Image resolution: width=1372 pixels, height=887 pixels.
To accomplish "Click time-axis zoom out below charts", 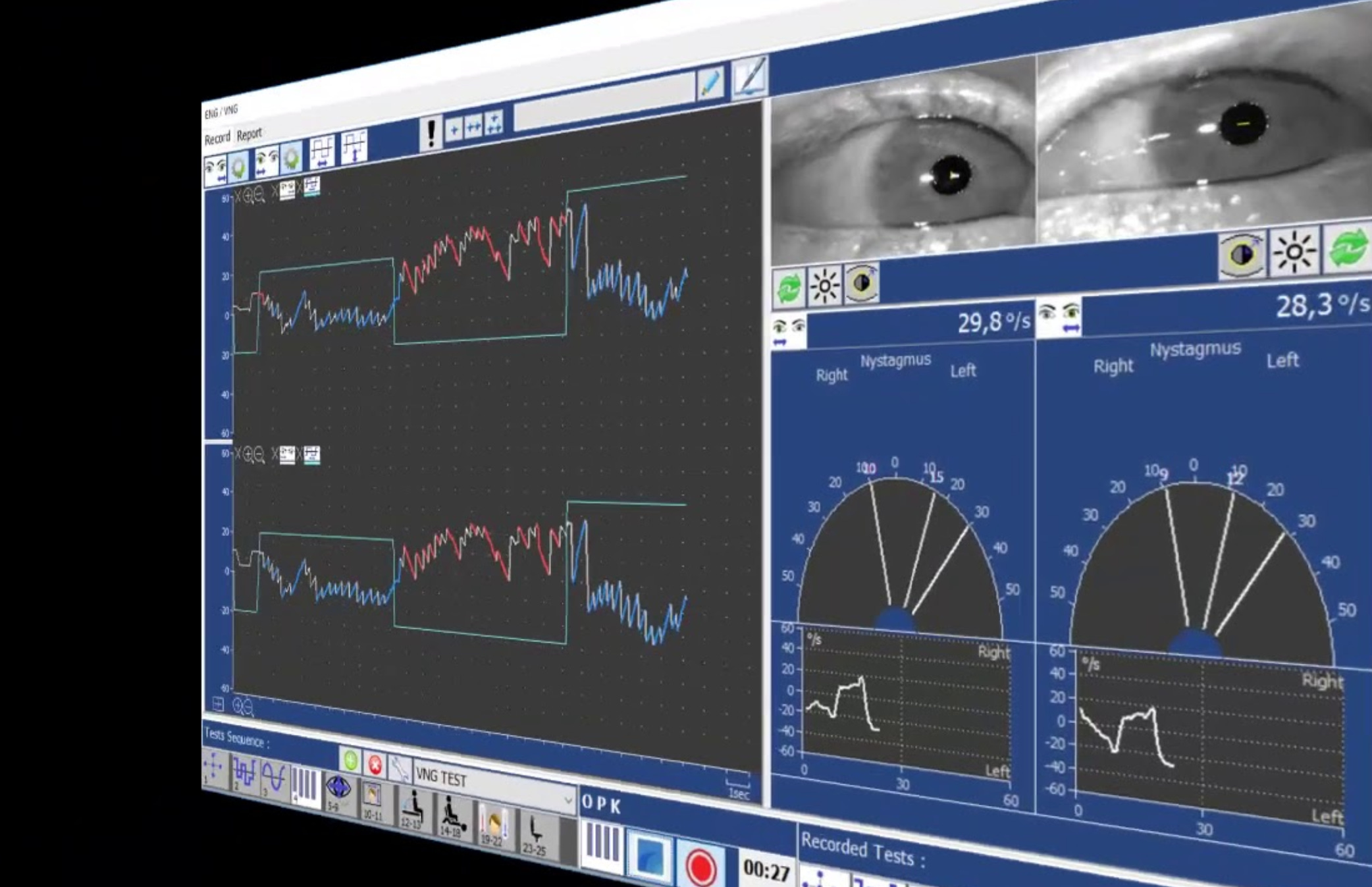I will (248, 708).
